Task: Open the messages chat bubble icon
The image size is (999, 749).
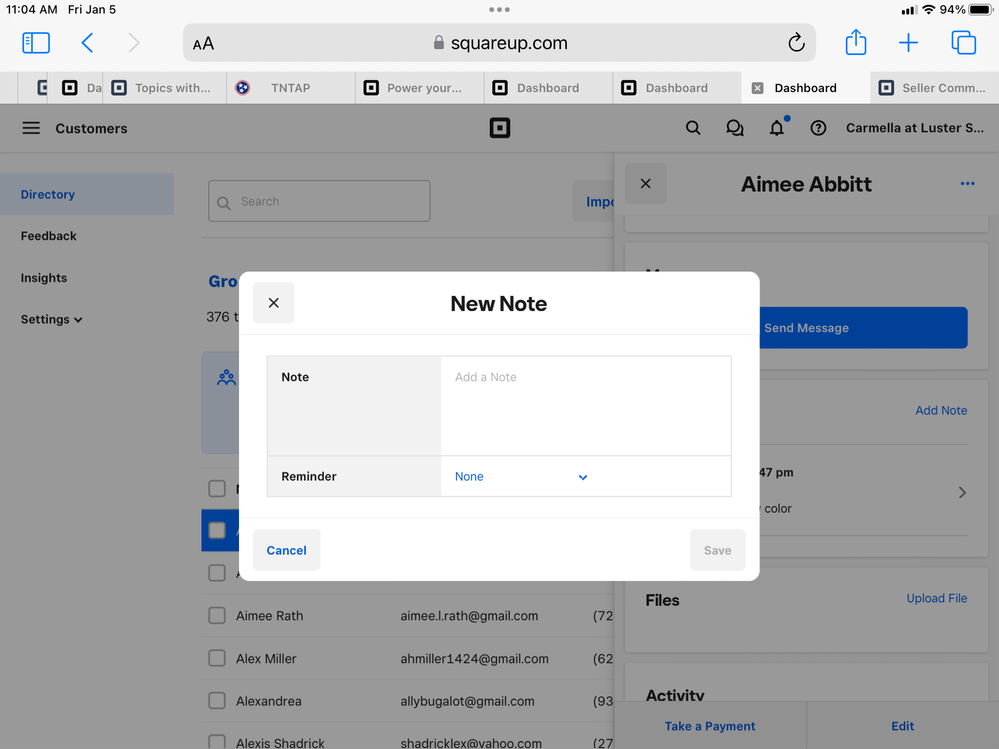Action: 735,128
